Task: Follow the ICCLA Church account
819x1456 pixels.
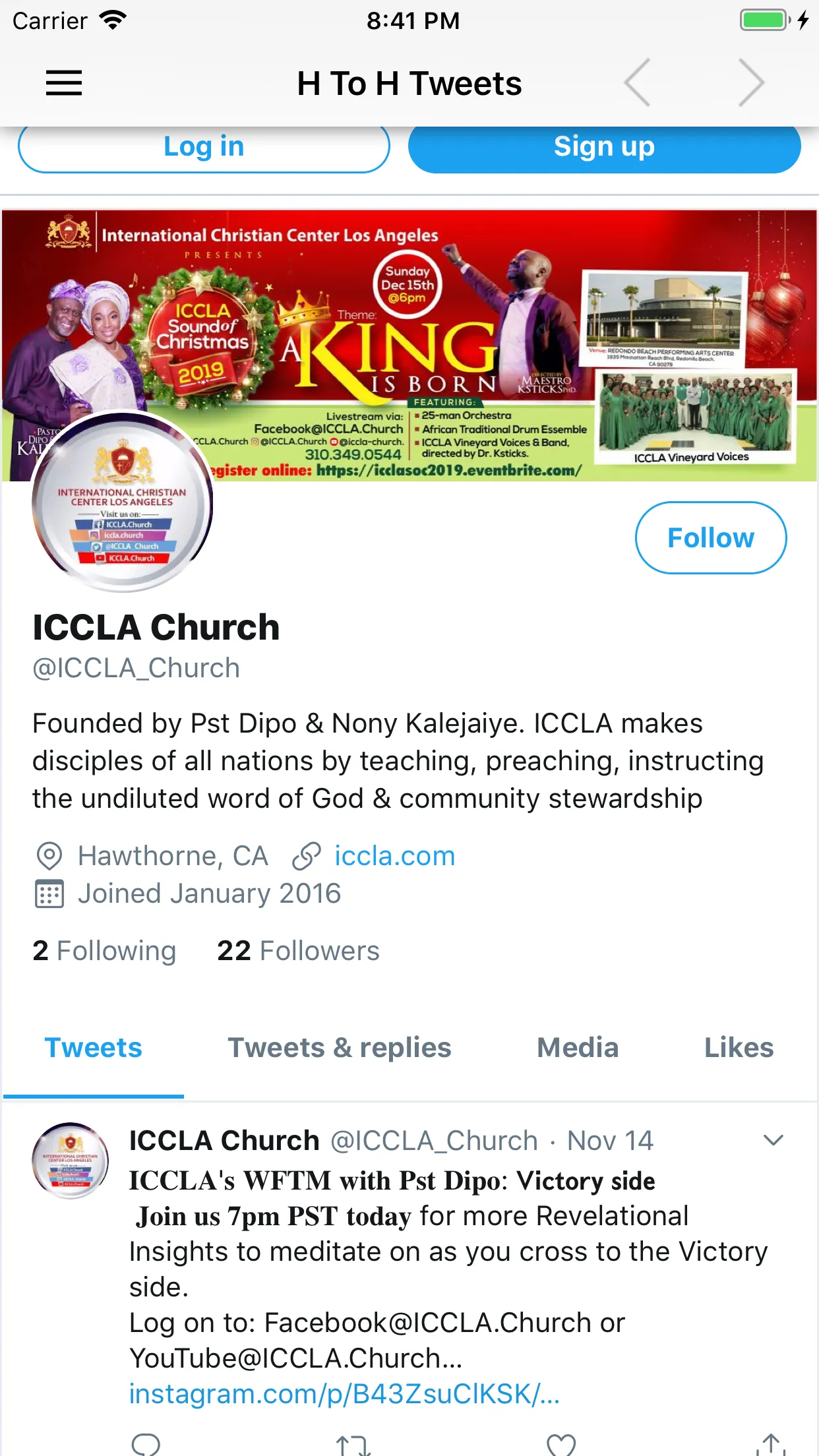Action: [711, 537]
